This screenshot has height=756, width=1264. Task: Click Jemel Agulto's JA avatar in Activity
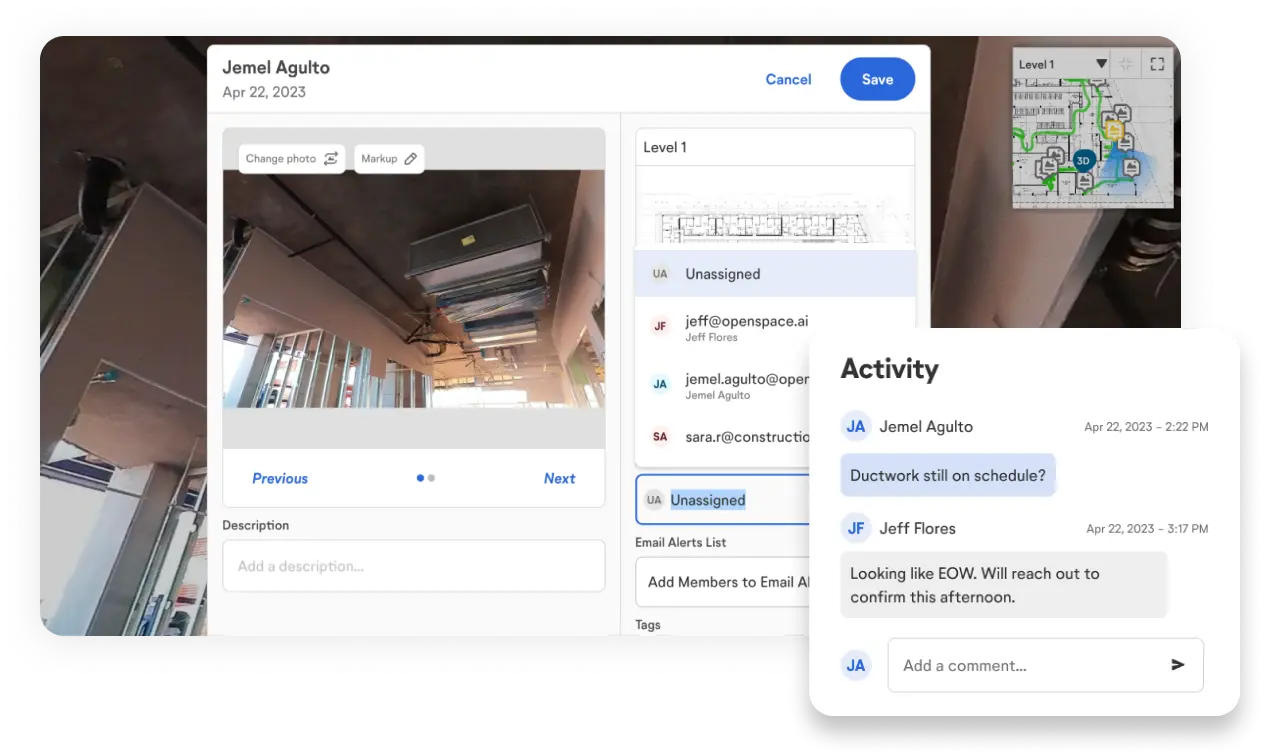(x=855, y=427)
